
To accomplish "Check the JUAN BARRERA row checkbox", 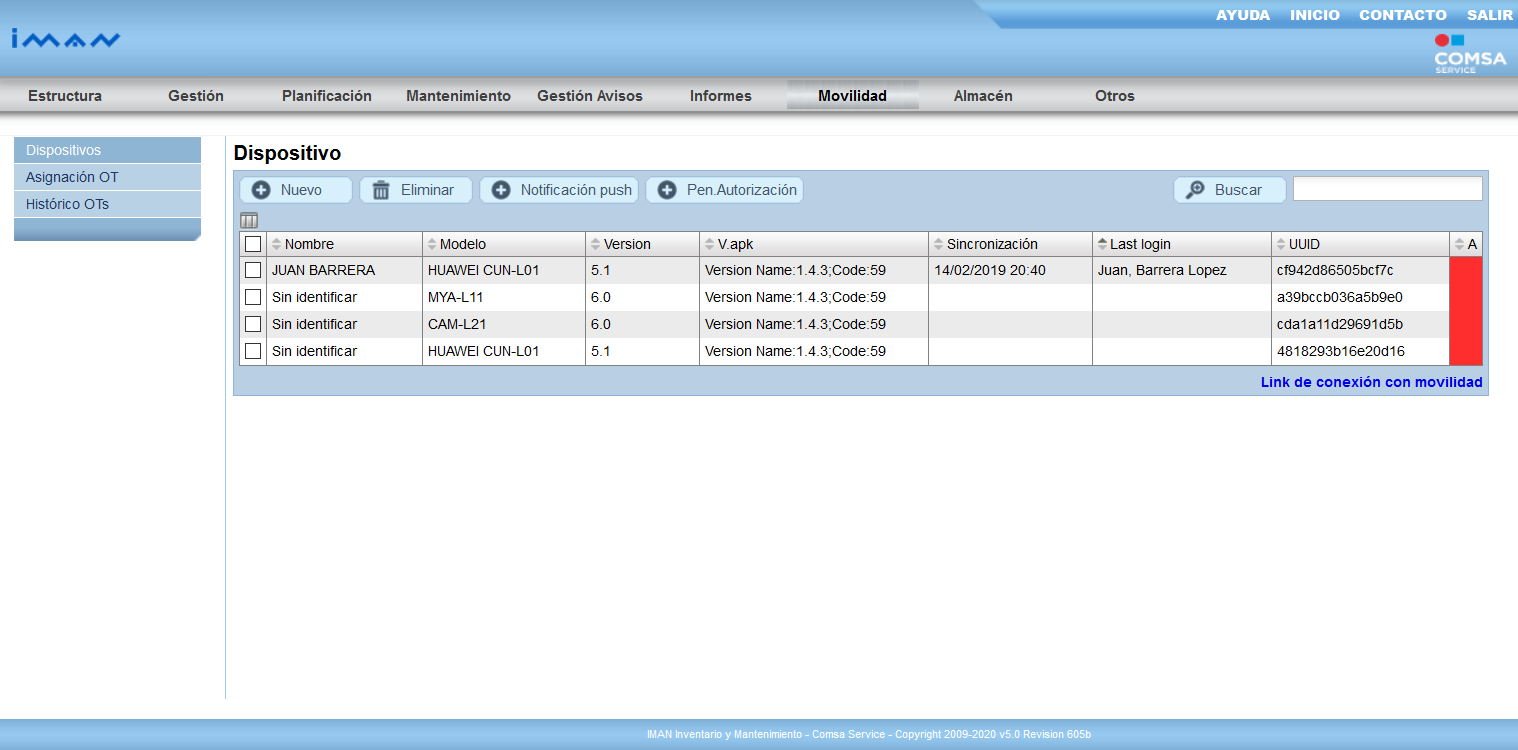I will coord(253,270).
